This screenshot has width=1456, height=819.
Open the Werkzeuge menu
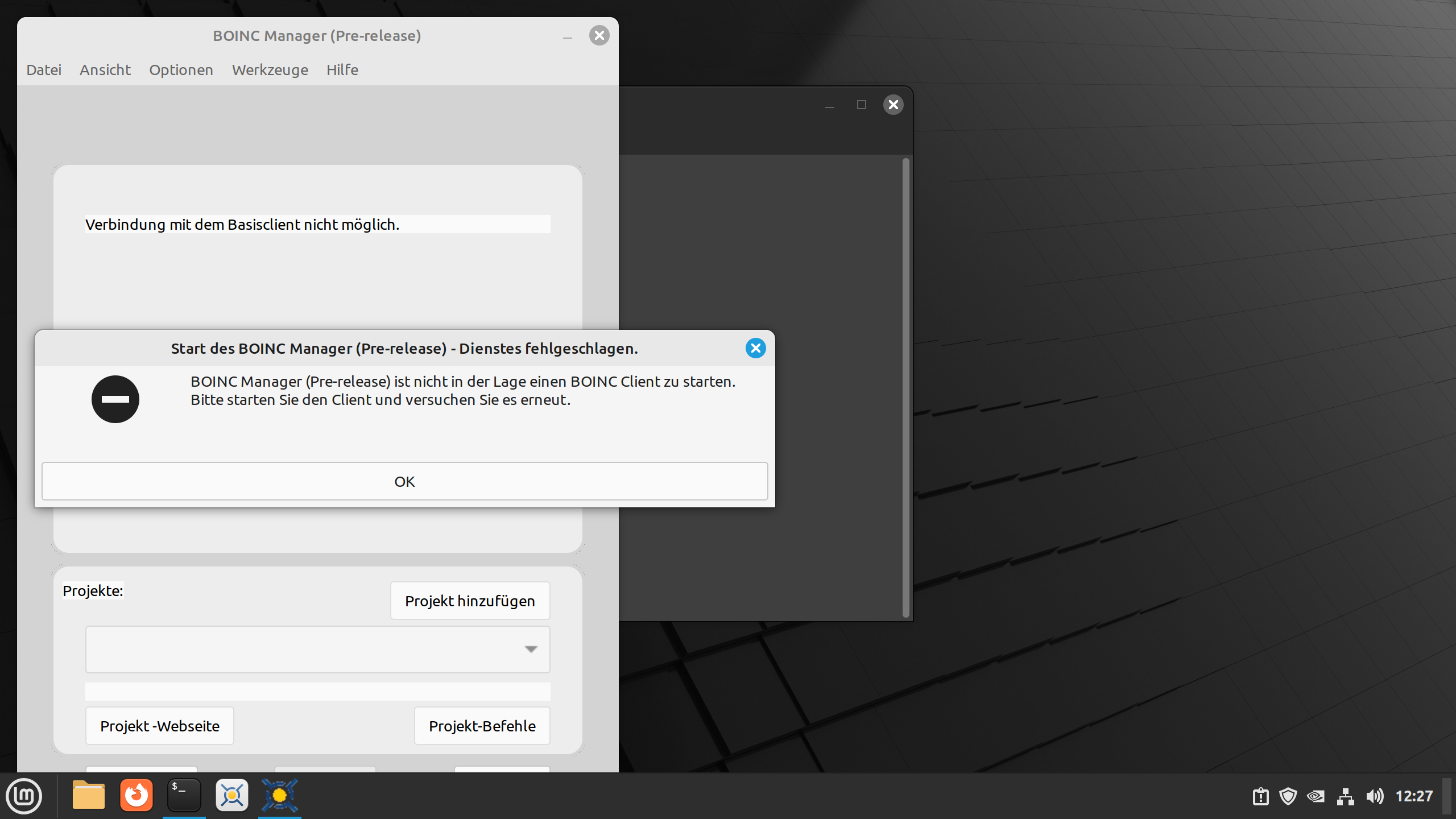point(270,69)
